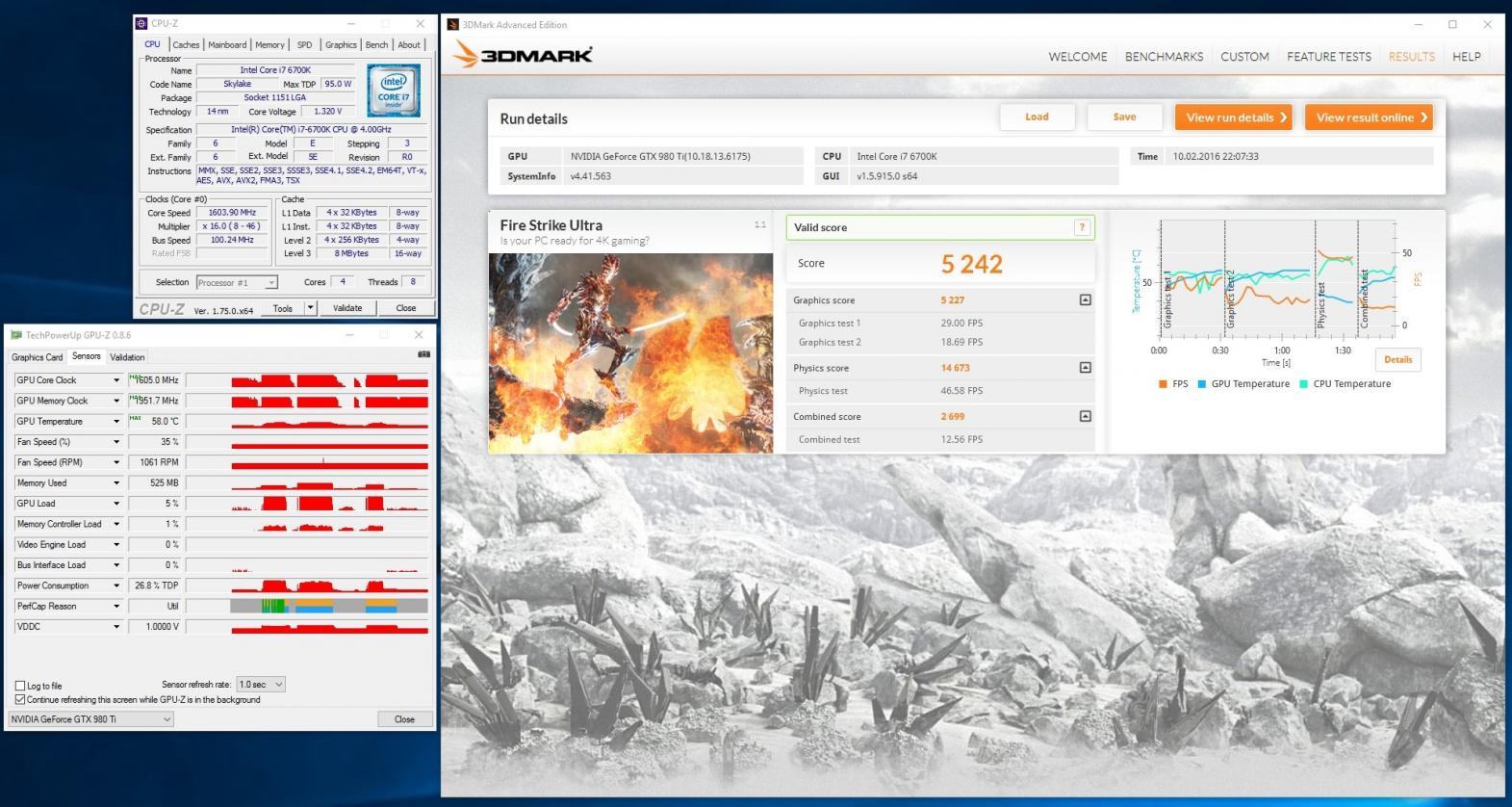Collapse the Physics score section
Image resolution: width=1512 pixels, height=807 pixels.
pos(1085,367)
